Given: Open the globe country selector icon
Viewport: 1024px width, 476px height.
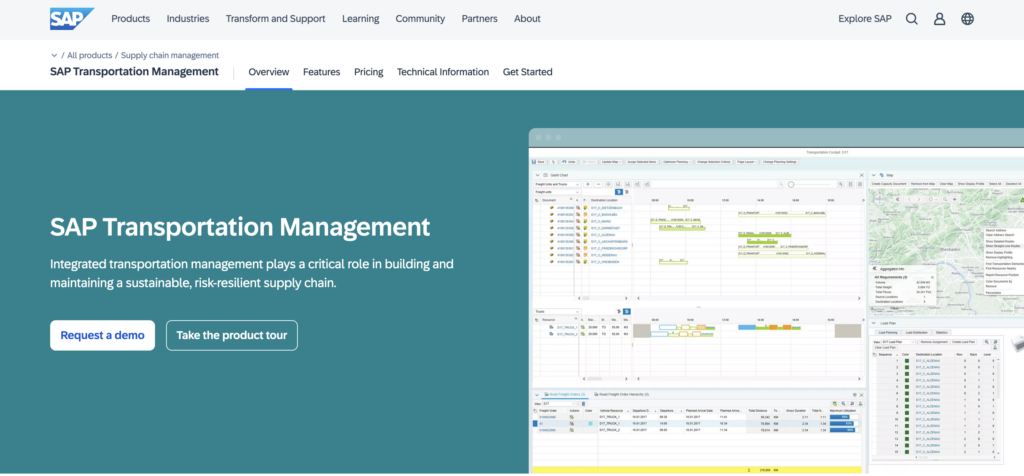Looking at the screenshot, I should [x=968, y=19].
